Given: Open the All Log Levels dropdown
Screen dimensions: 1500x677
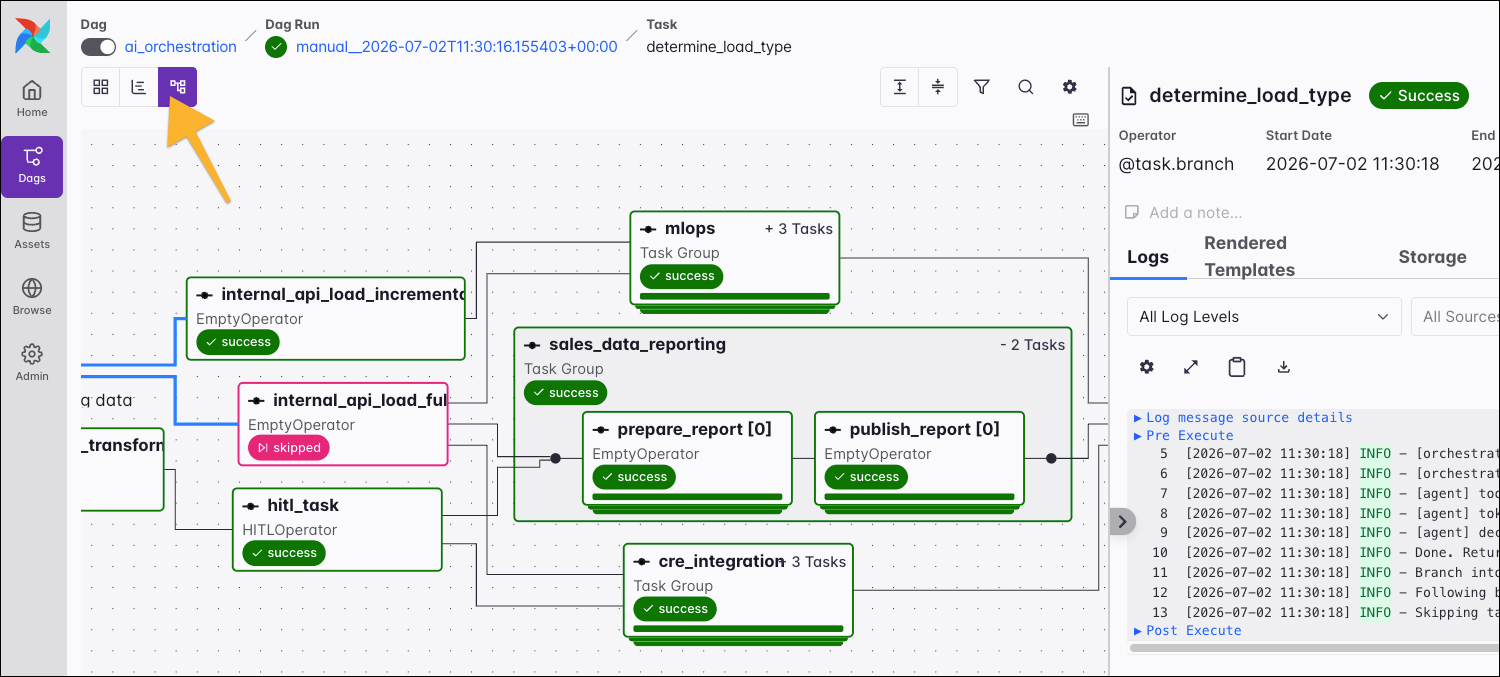Looking at the screenshot, I should point(1264,317).
